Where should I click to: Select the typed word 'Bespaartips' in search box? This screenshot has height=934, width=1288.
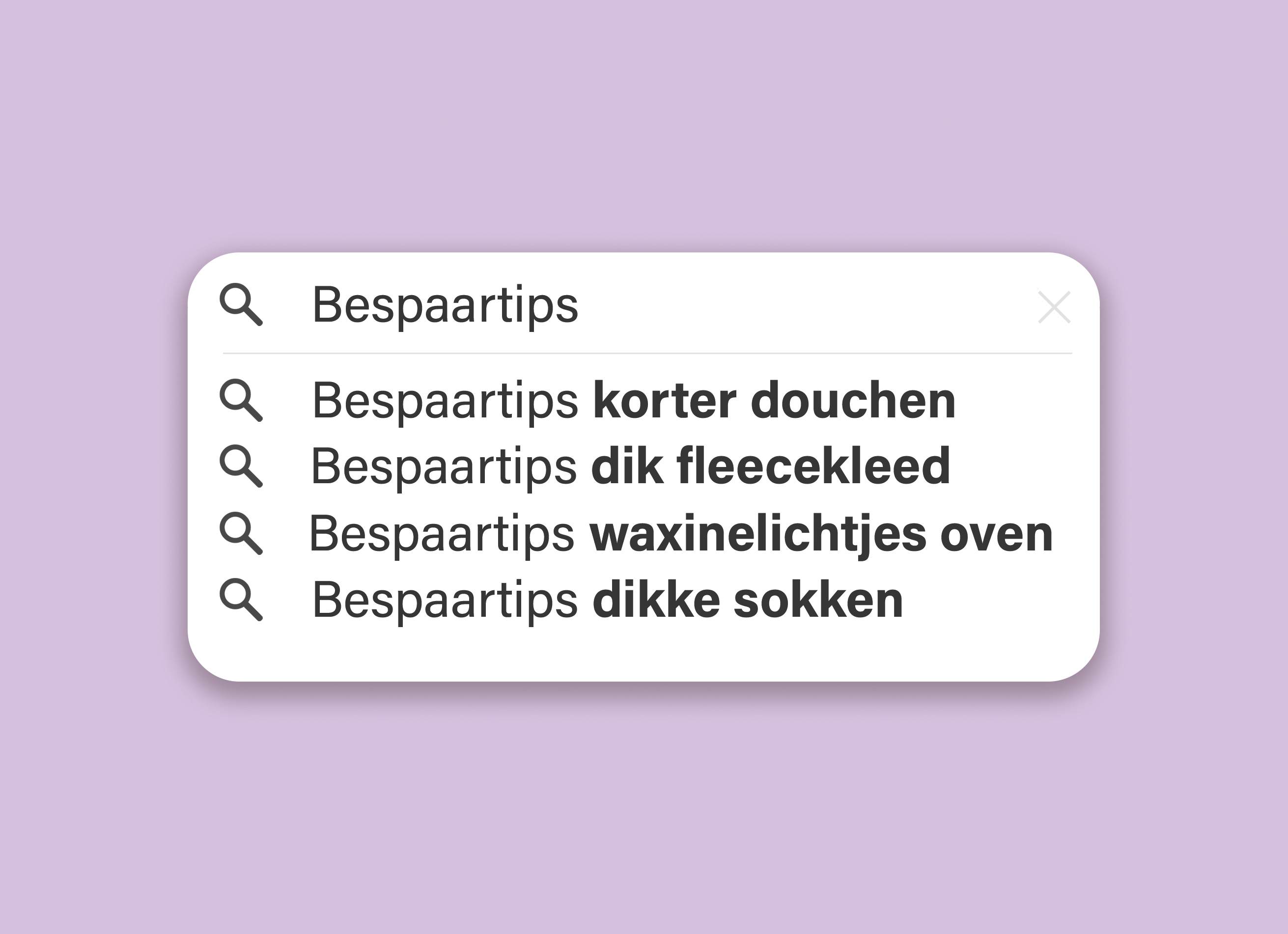[x=445, y=306]
